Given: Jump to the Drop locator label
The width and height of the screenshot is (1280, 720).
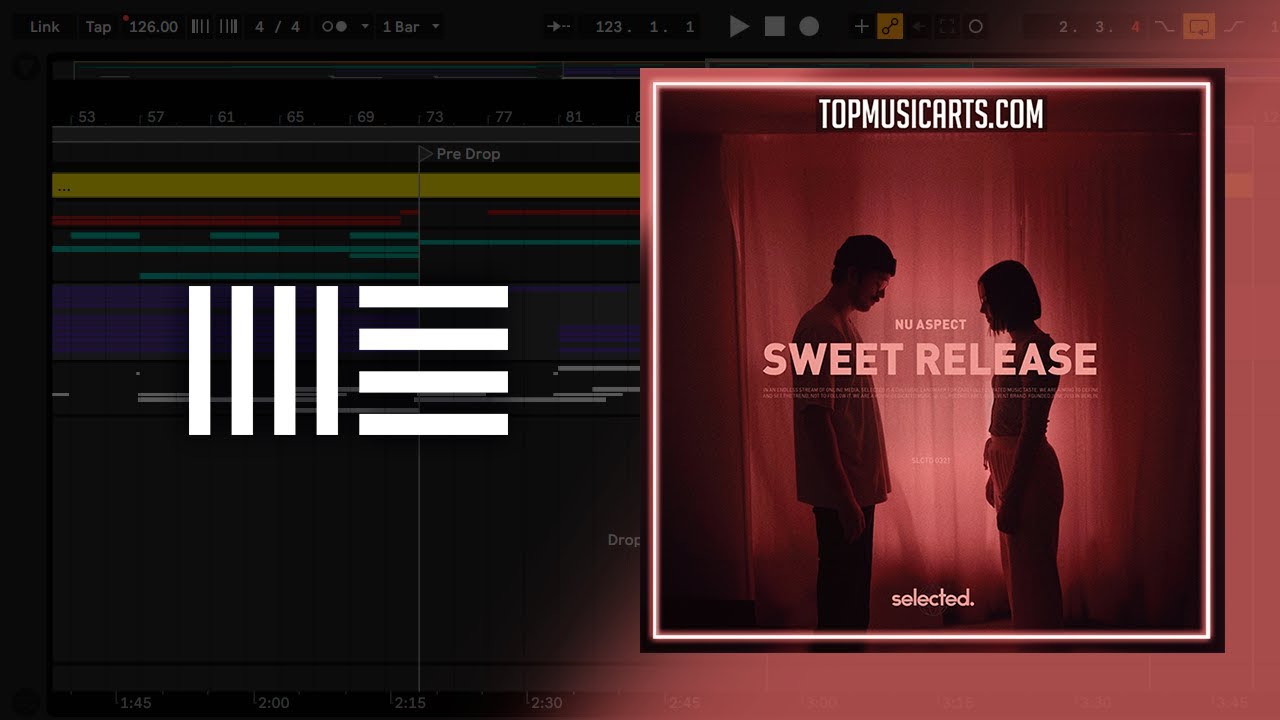Looking at the screenshot, I should pyautogui.click(x=623, y=540).
